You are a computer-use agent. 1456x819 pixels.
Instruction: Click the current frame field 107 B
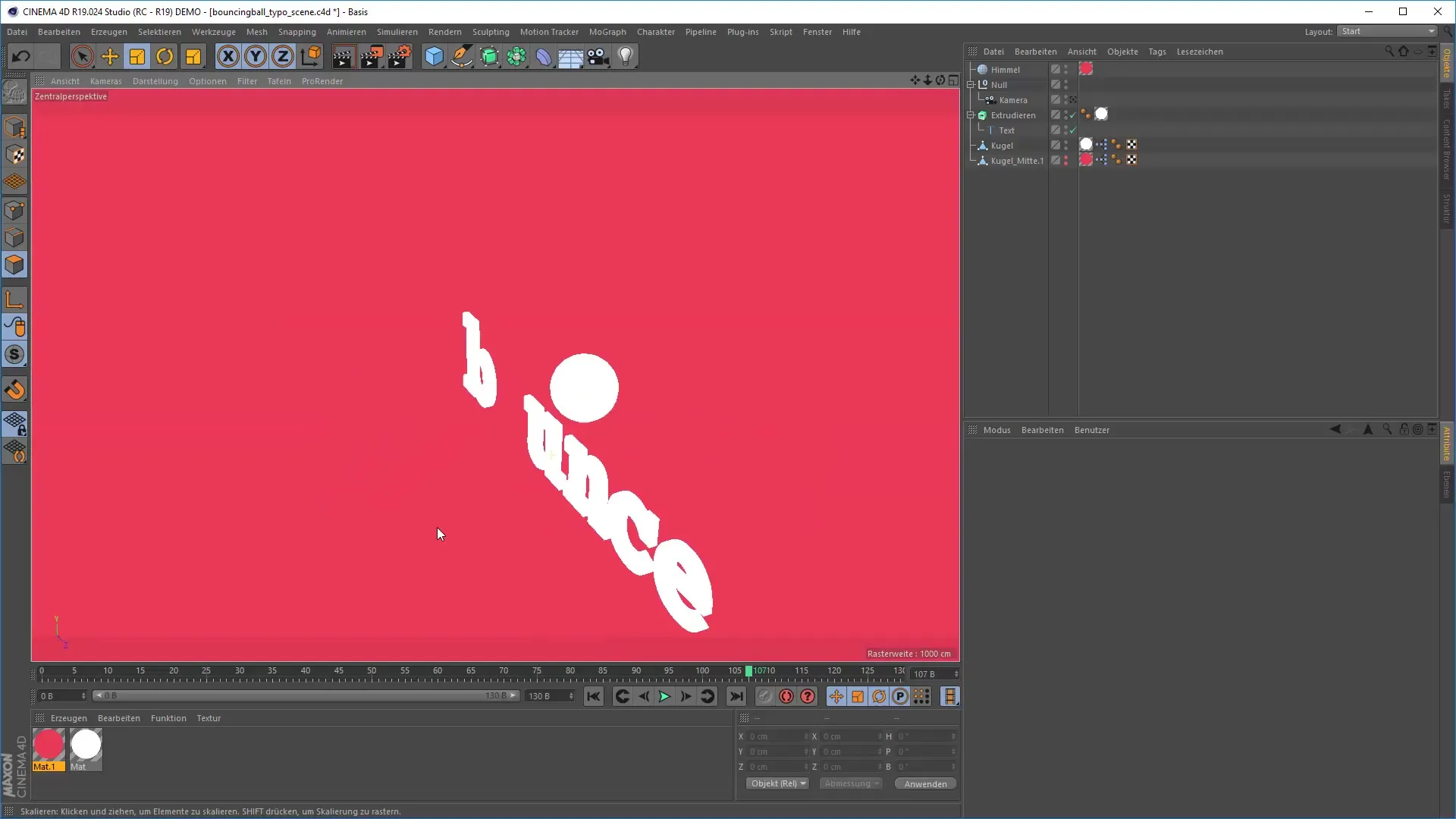[x=935, y=674]
